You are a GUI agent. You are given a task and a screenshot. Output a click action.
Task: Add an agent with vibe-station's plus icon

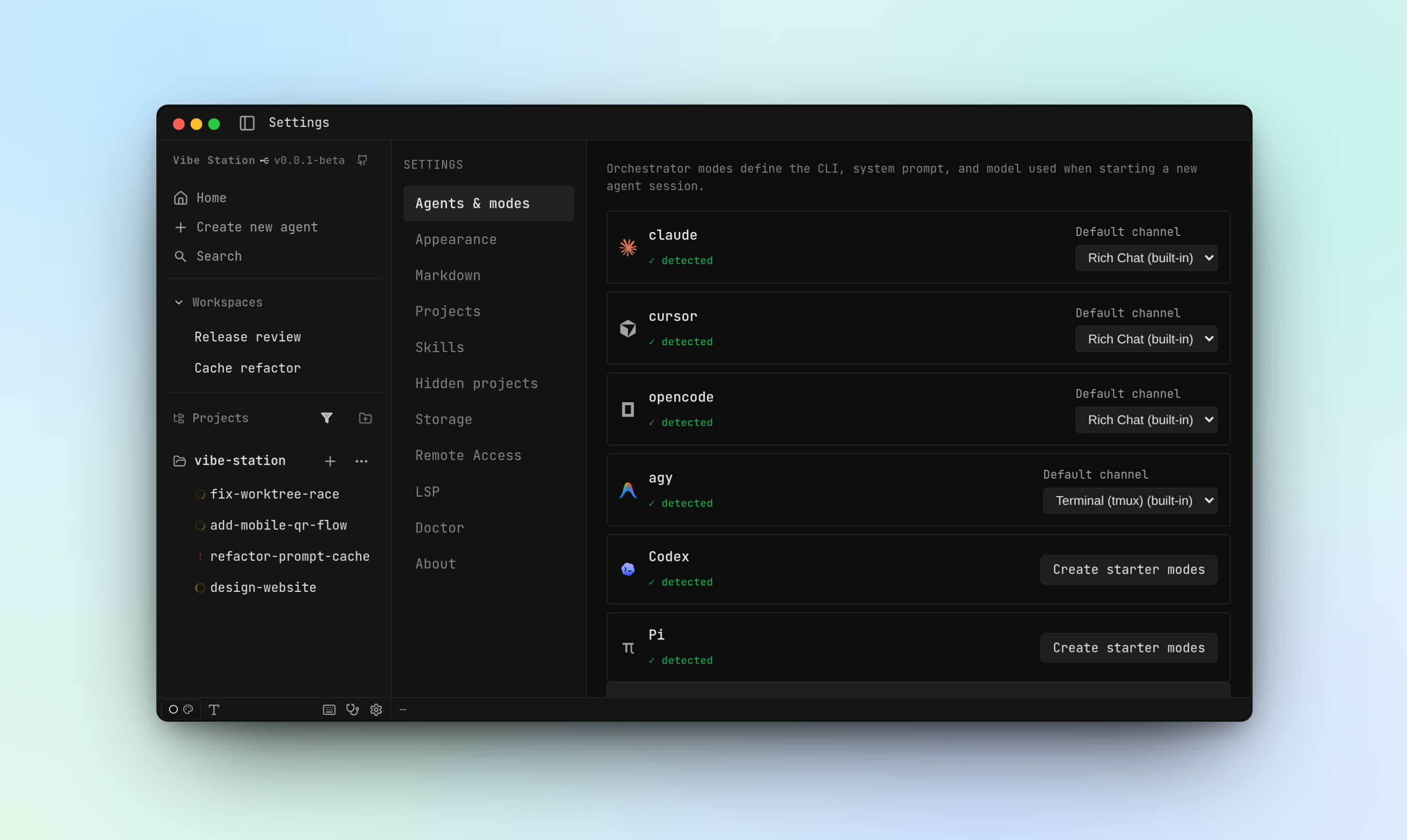[330, 462]
